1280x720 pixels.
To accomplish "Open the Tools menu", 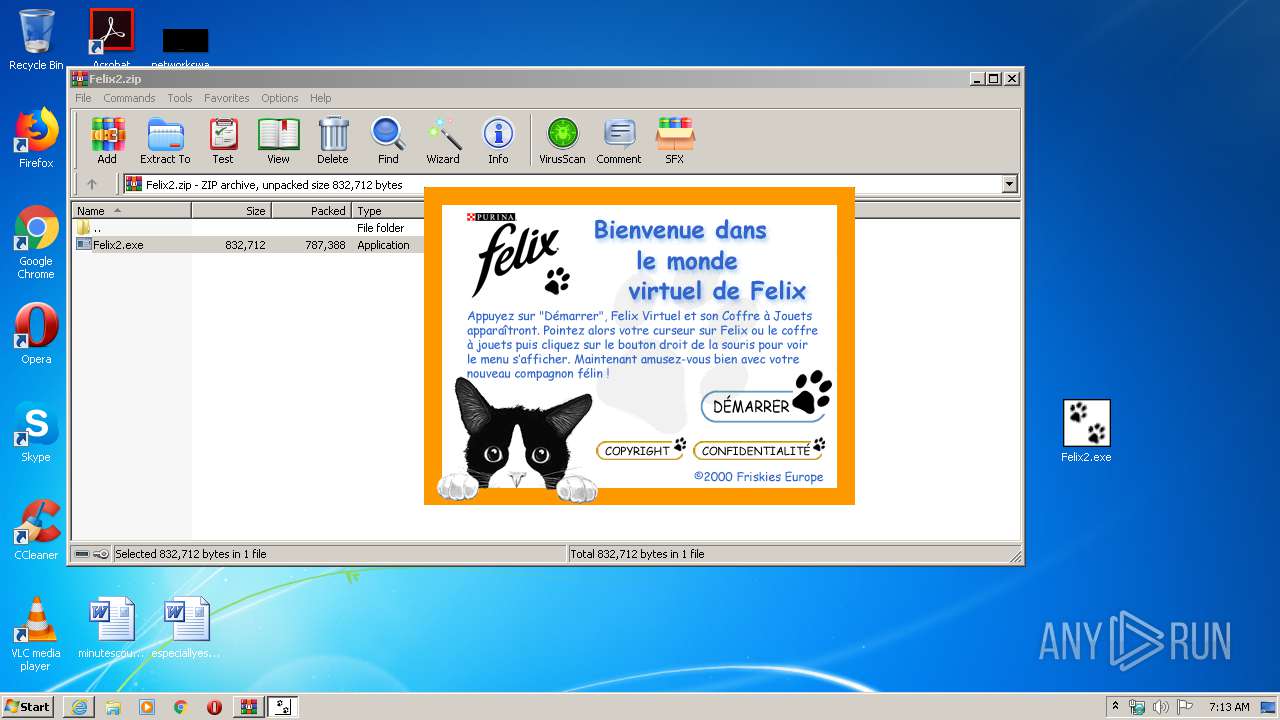I will (180, 98).
